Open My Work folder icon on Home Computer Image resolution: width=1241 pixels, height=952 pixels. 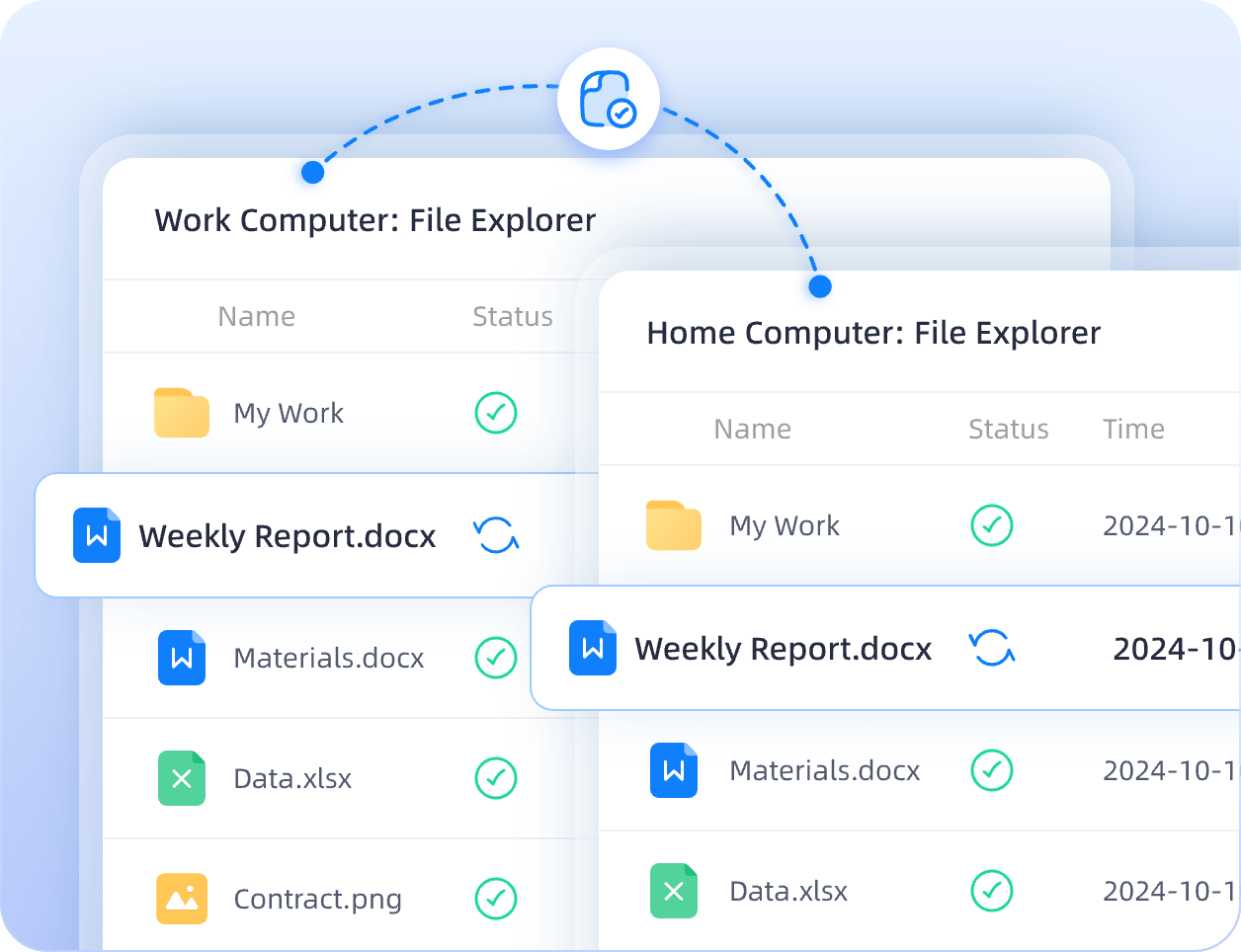pos(674,525)
